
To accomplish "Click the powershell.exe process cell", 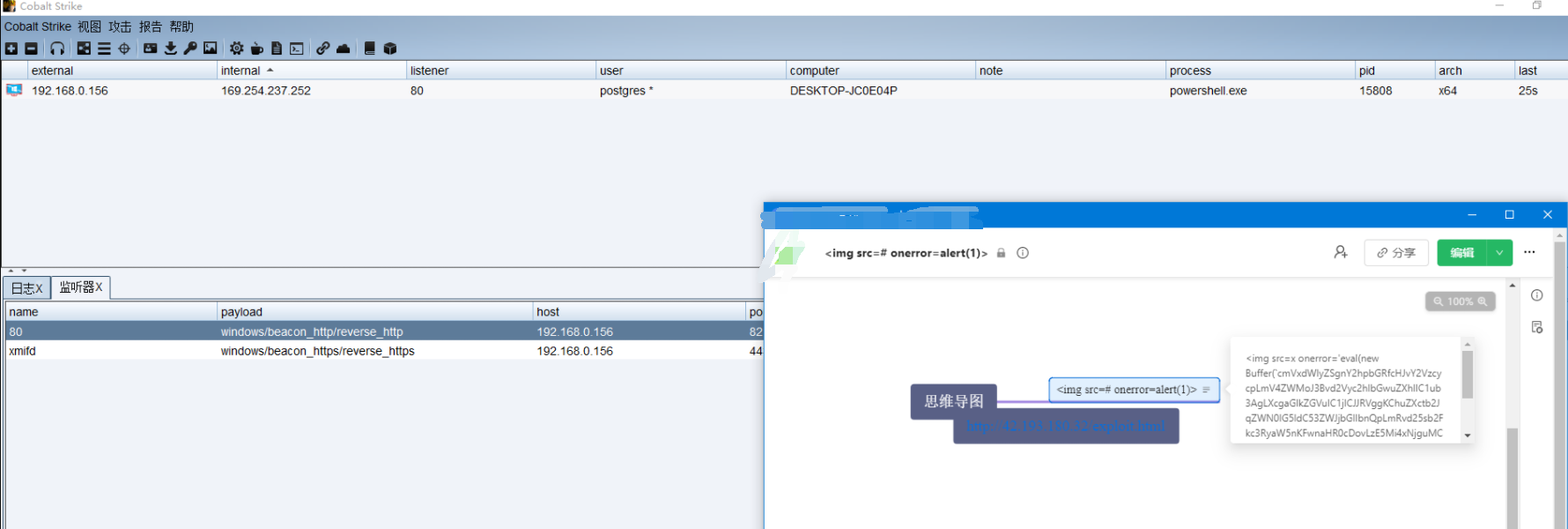I will [x=1209, y=91].
